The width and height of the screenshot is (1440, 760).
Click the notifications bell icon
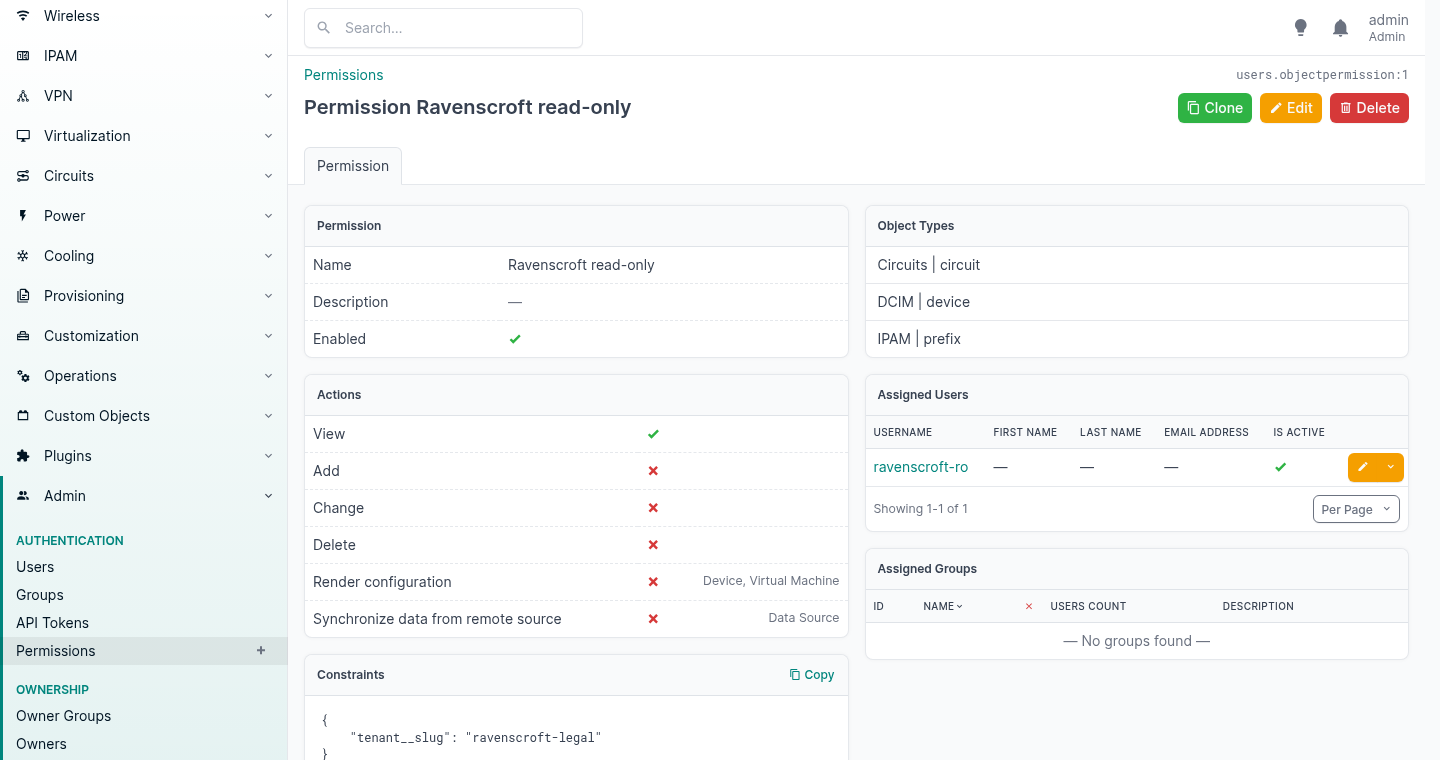(x=1341, y=28)
